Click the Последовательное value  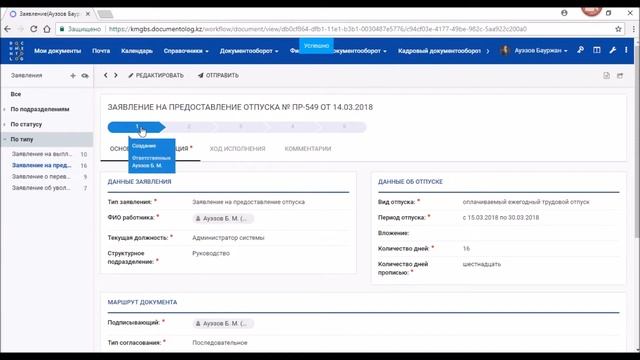coord(220,343)
